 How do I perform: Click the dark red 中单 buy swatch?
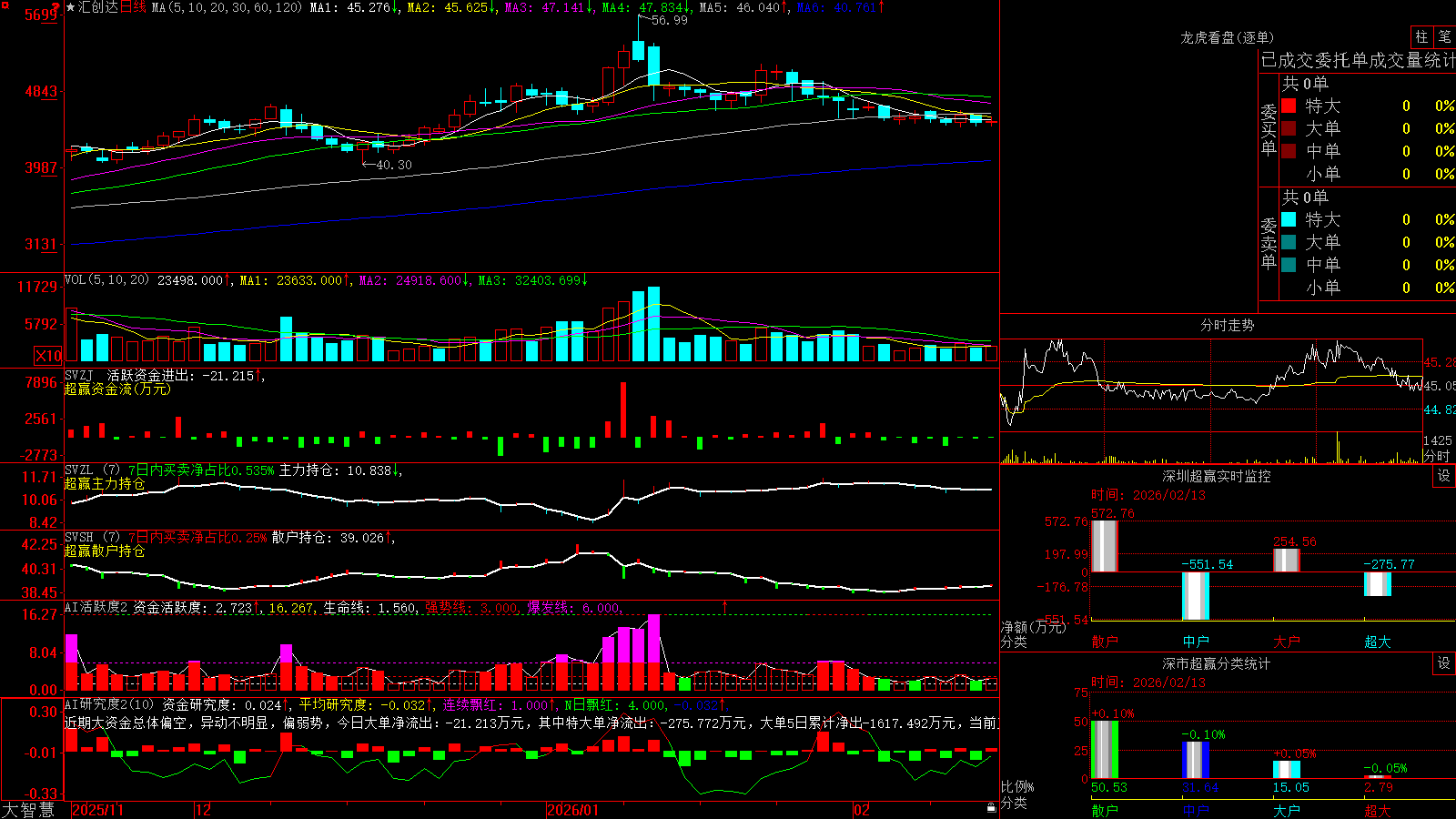click(1289, 151)
